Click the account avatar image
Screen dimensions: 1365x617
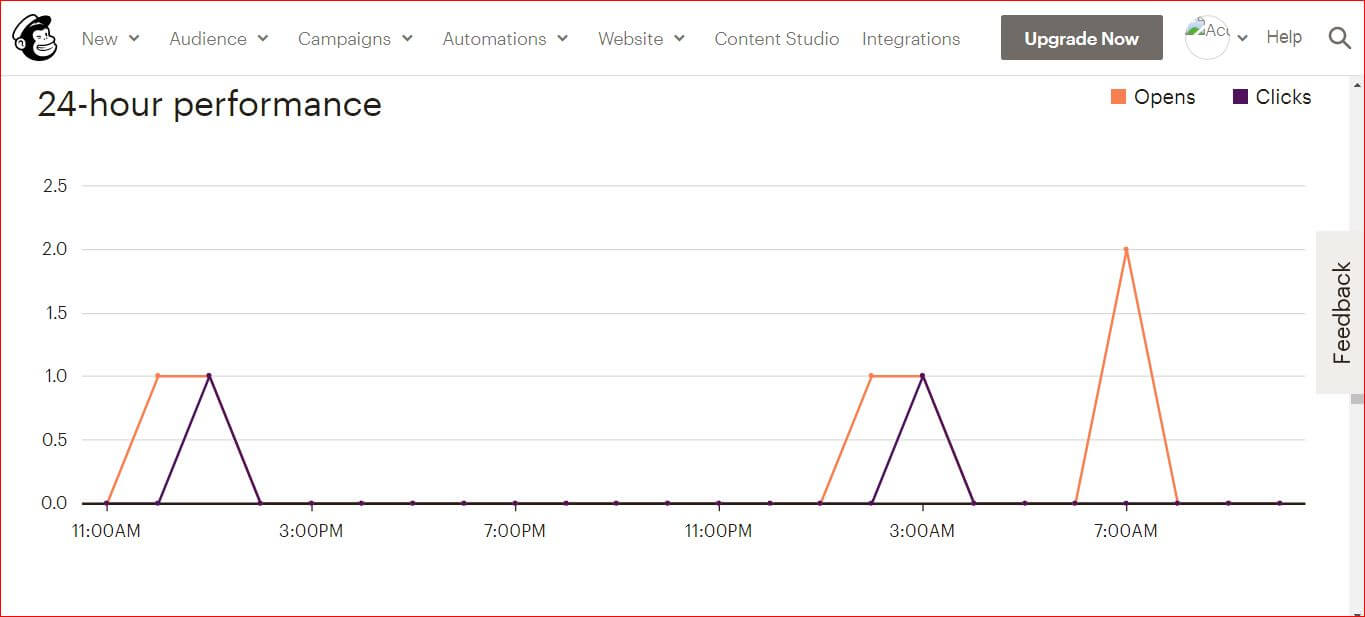point(1207,38)
